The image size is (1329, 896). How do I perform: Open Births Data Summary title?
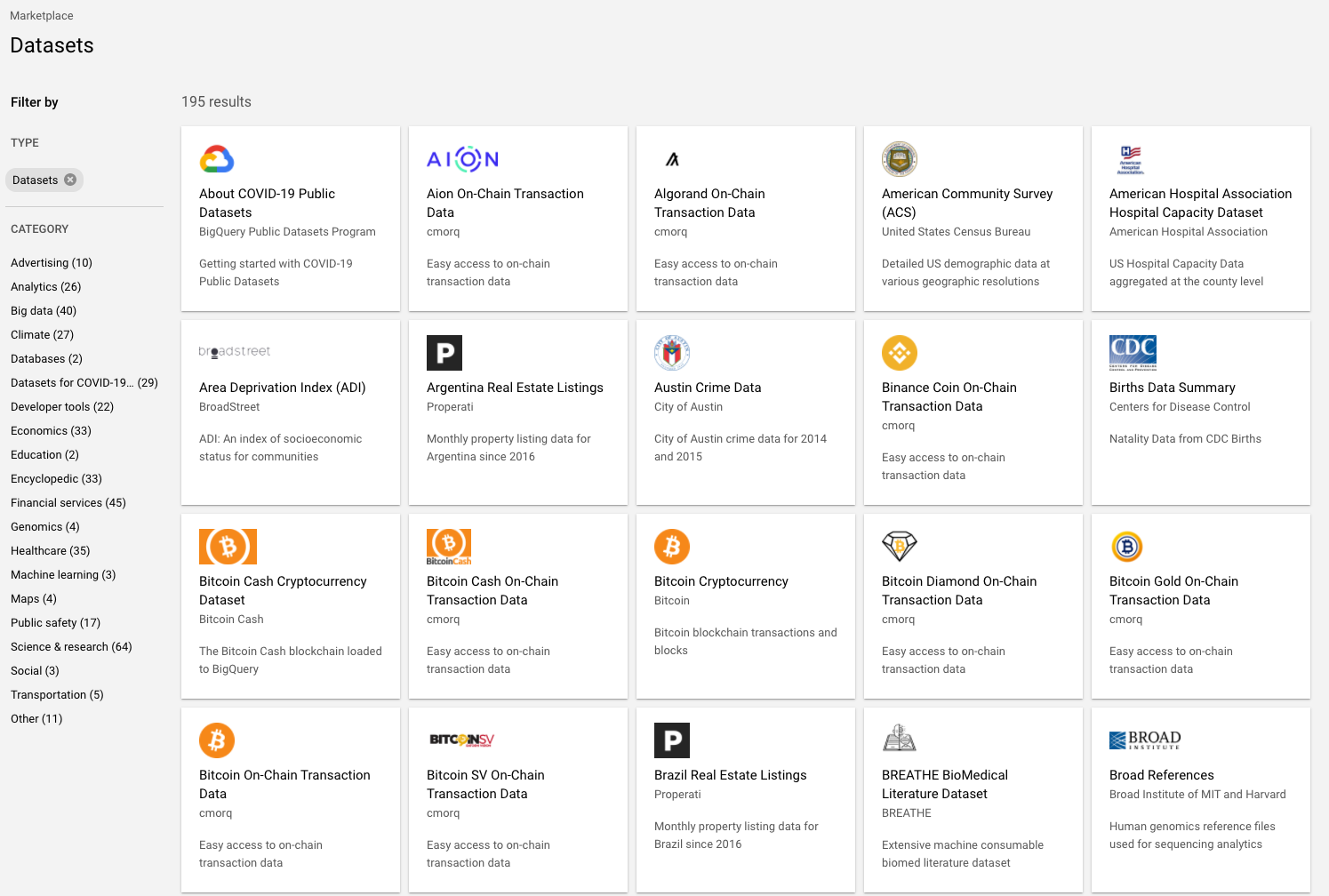pyautogui.click(x=1173, y=388)
